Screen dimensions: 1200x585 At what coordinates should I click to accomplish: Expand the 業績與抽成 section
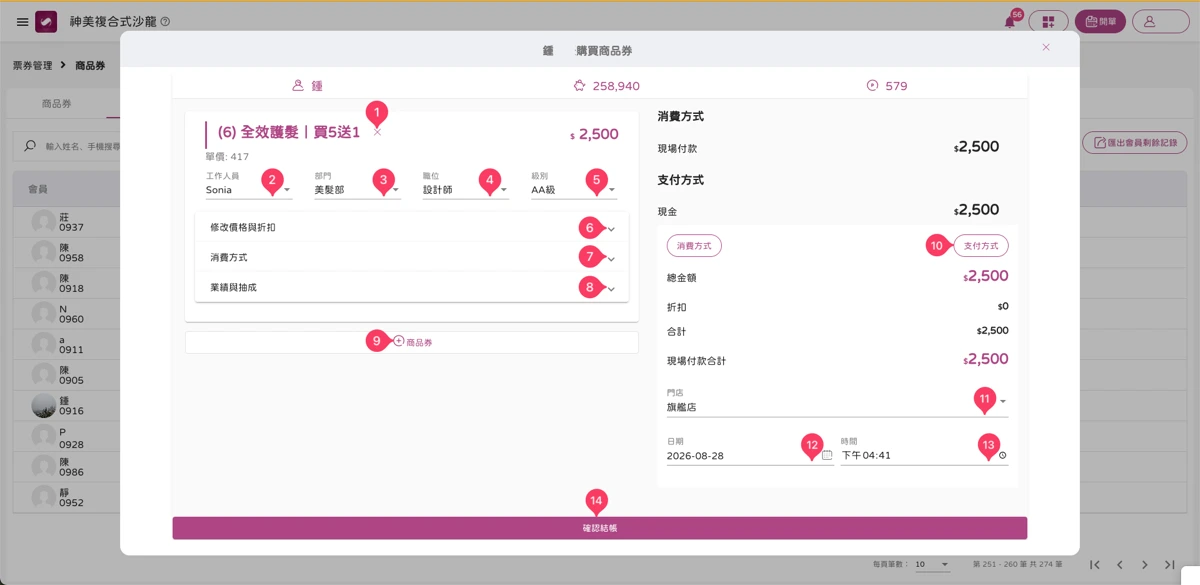click(412, 287)
